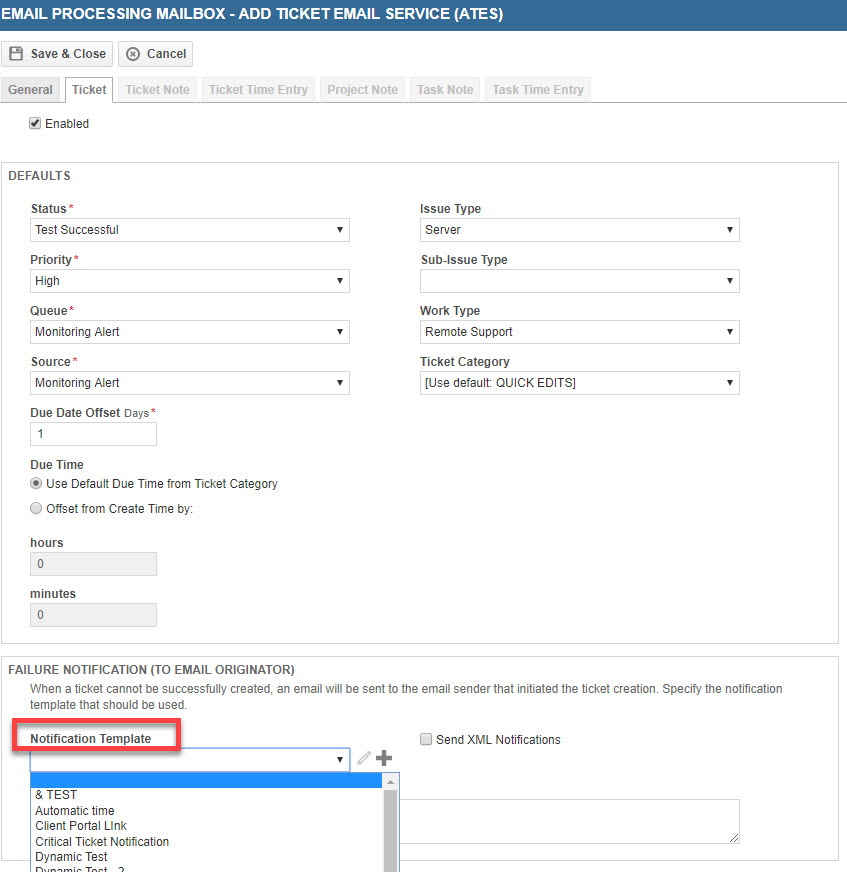The height and width of the screenshot is (872, 847).
Task: Open the Work Type dropdown
Action: point(579,332)
